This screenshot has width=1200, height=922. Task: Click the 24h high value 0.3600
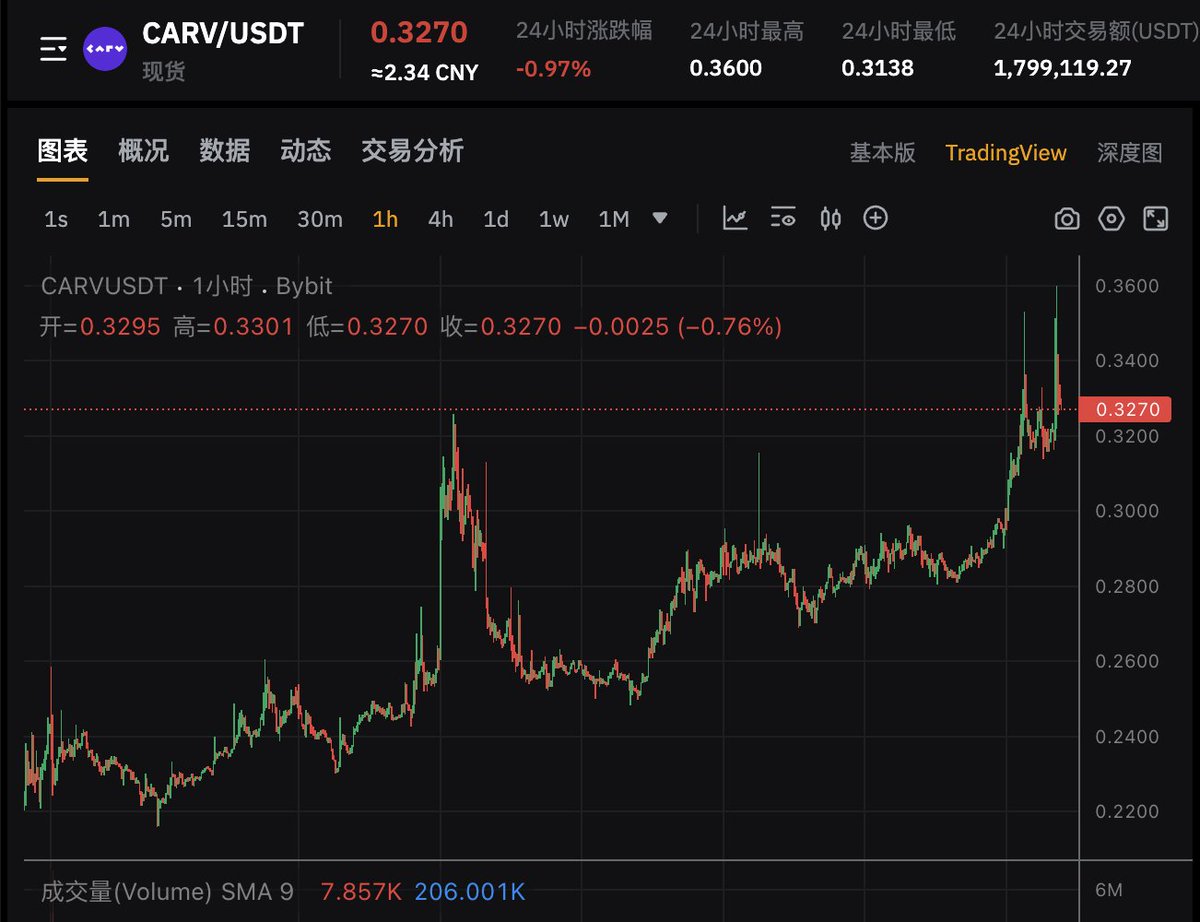726,69
